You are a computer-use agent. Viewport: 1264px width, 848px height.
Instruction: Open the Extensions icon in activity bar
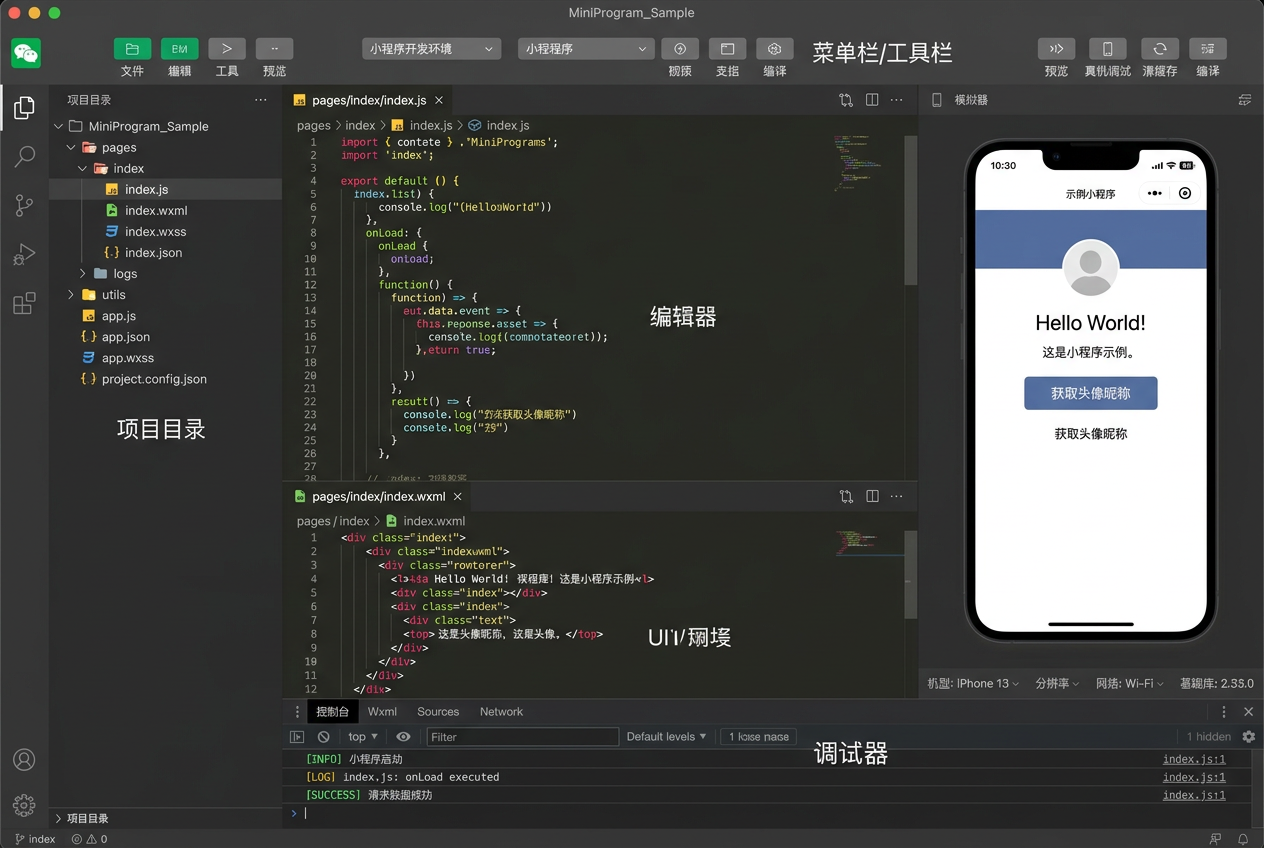coord(24,303)
